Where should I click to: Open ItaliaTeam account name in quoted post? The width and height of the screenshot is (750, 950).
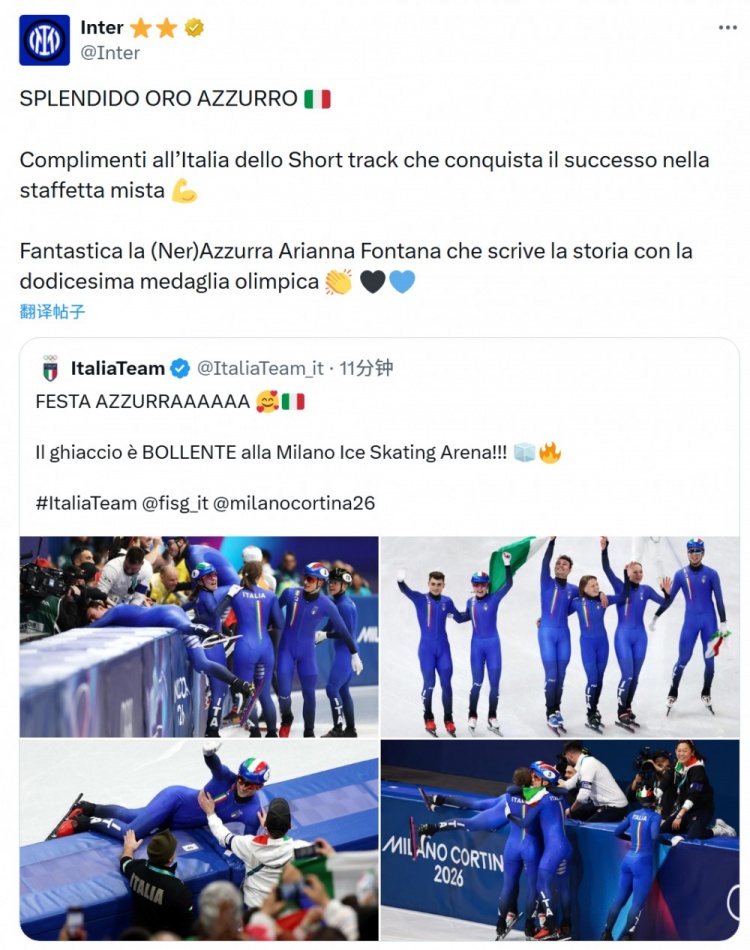(x=117, y=369)
